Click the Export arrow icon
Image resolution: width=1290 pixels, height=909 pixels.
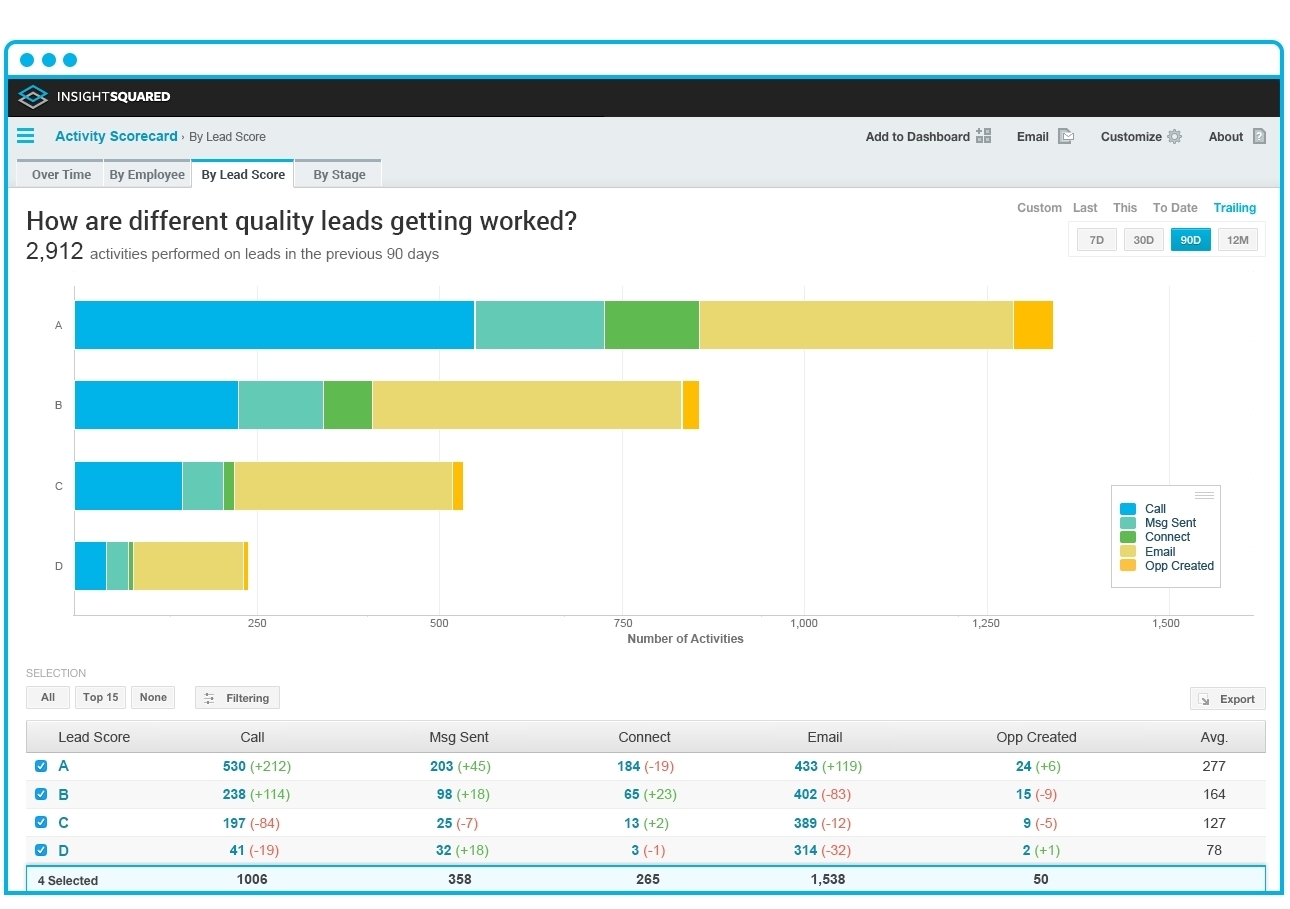[1204, 699]
